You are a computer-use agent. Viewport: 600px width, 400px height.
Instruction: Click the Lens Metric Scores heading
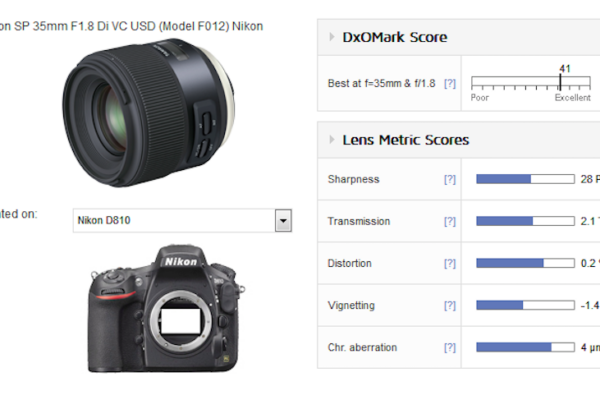tap(406, 140)
